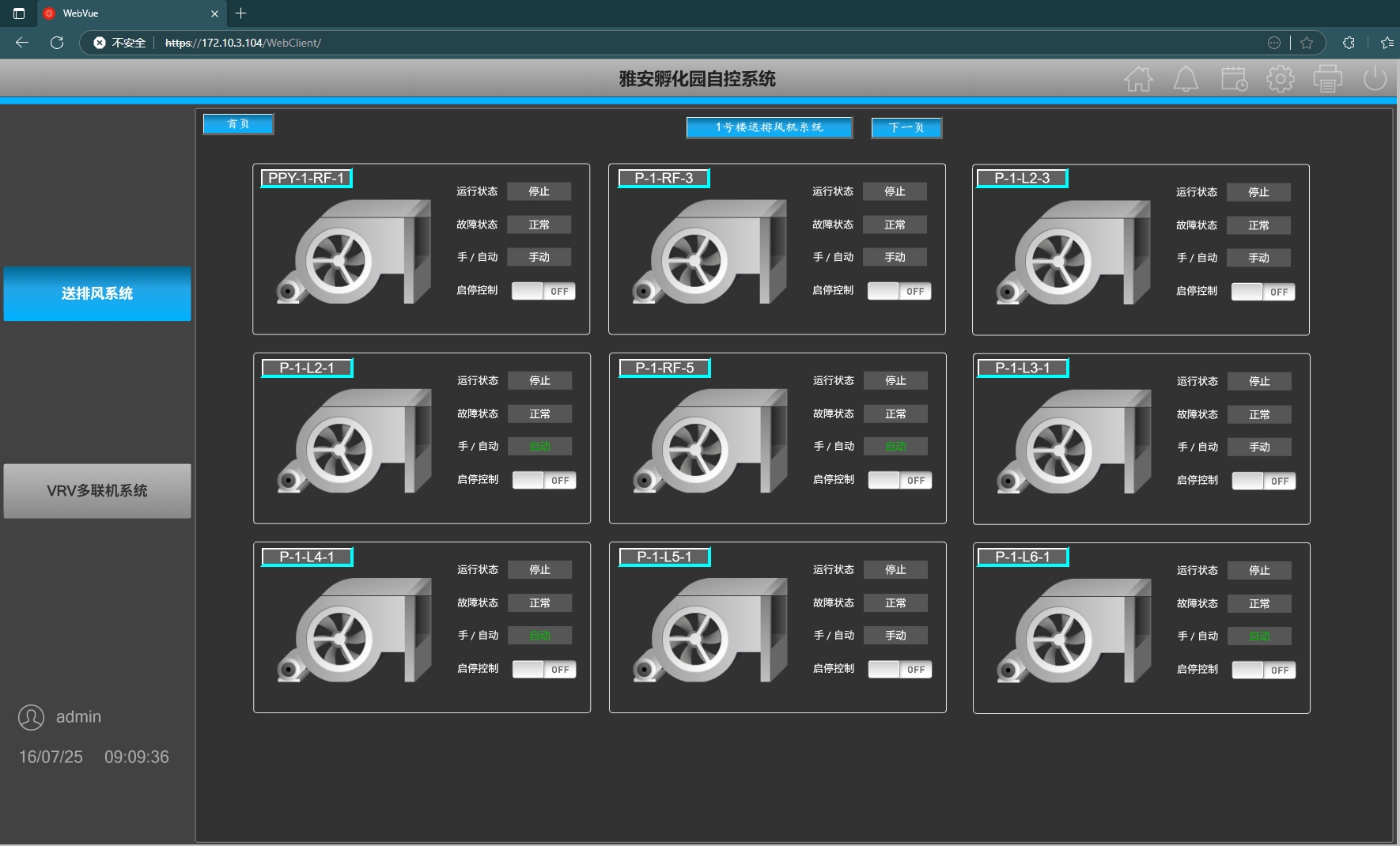This screenshot has height=846, width=1400.
Task: Click the printer icon
Action: tap(1327, 79)
